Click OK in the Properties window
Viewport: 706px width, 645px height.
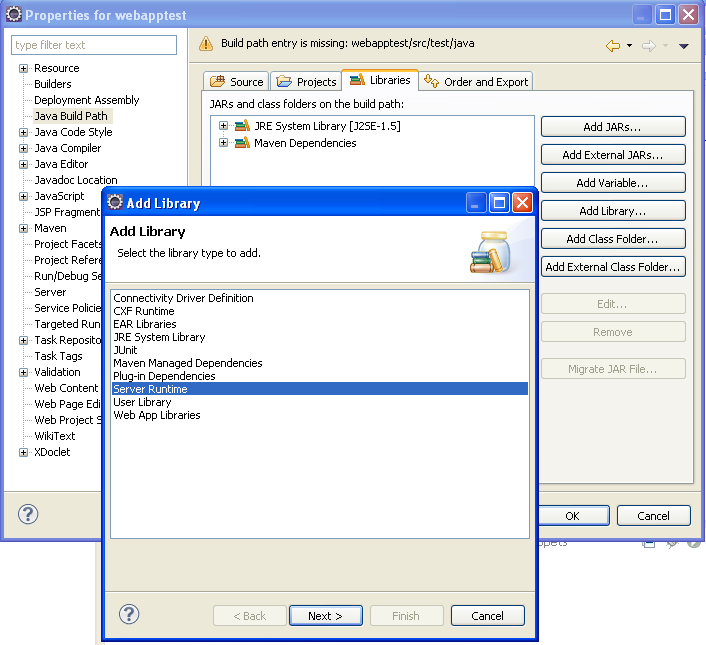tap(573, 515)
